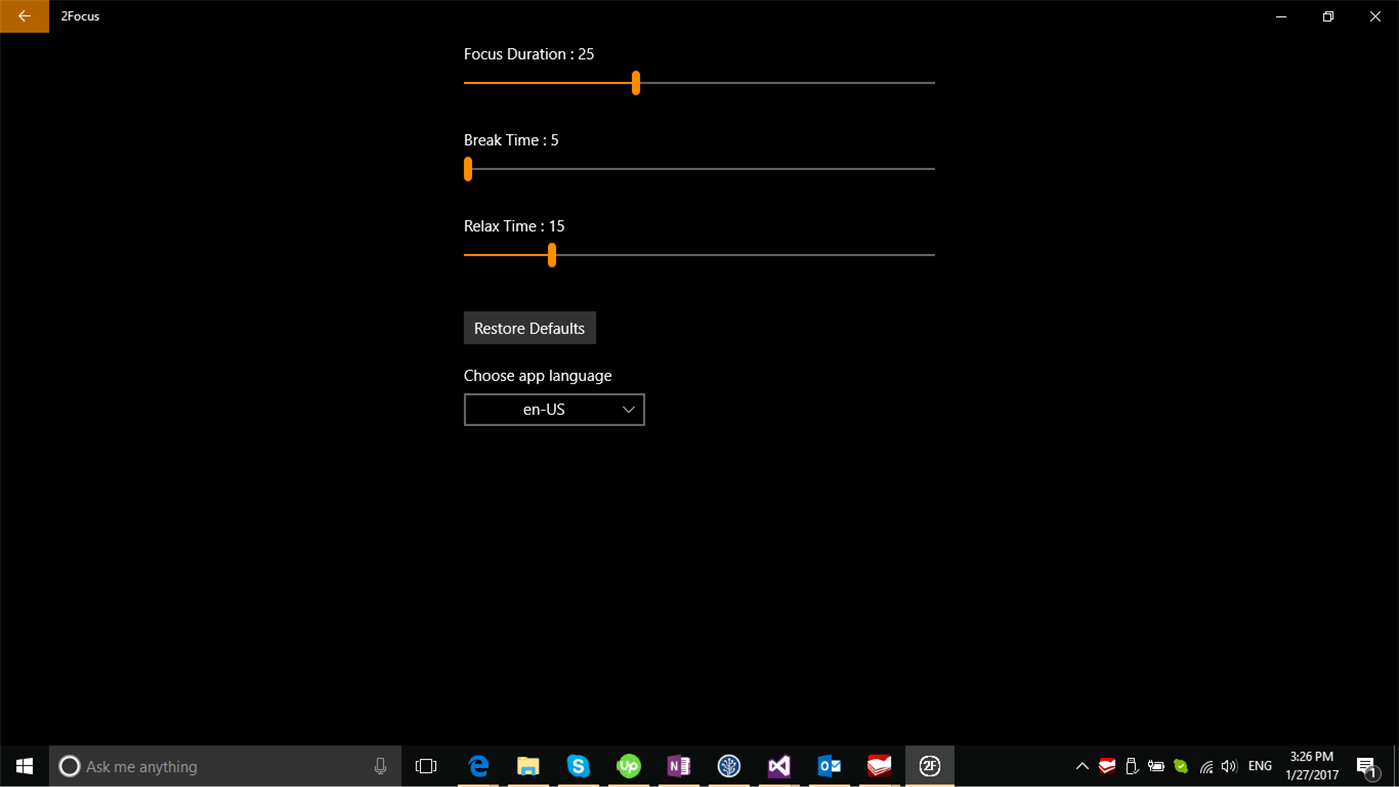Image resolution: width=1399 pixels, height=787 pixels.
Task: Toggle Wi-Fi status from the system tray
Action: pyautogui.click(x=1204, y=765)
